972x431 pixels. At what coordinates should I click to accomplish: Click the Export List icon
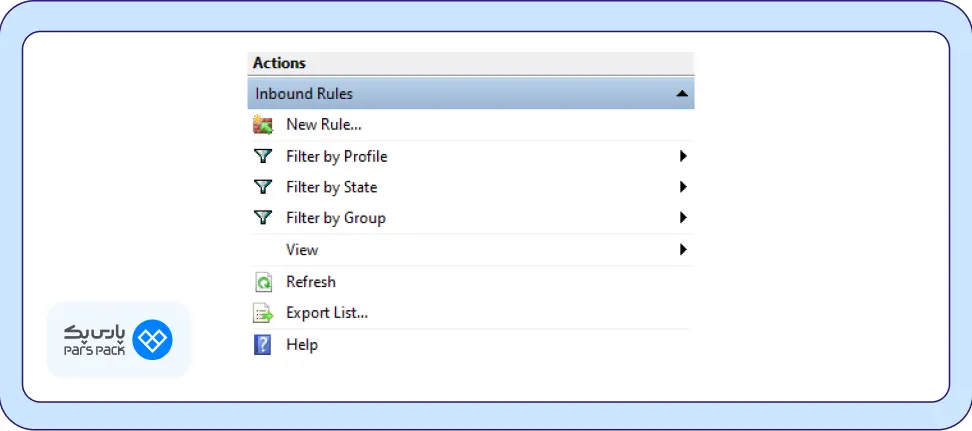point(263,313)
